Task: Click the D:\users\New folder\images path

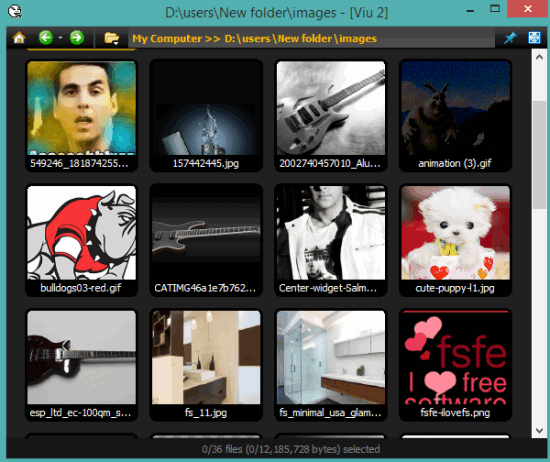Action: pyautogui.click(x=301, y=38)
